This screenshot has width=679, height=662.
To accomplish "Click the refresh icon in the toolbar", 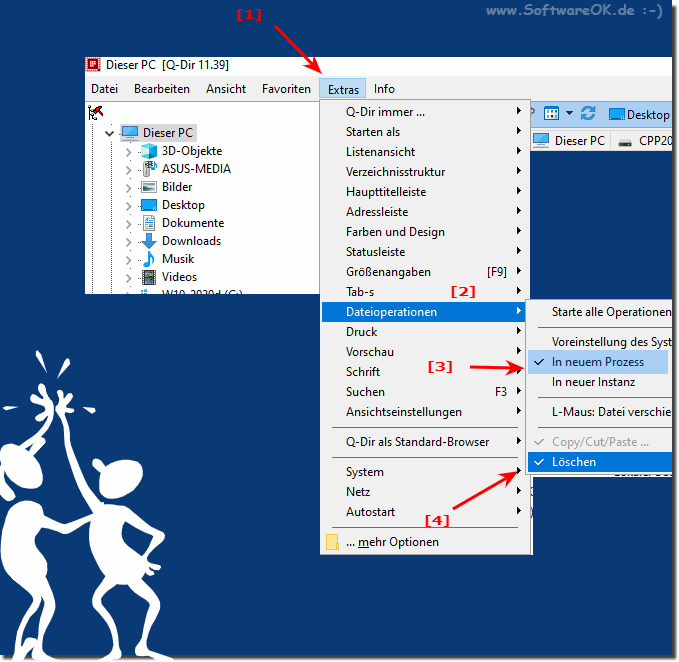I will (588, 114).
